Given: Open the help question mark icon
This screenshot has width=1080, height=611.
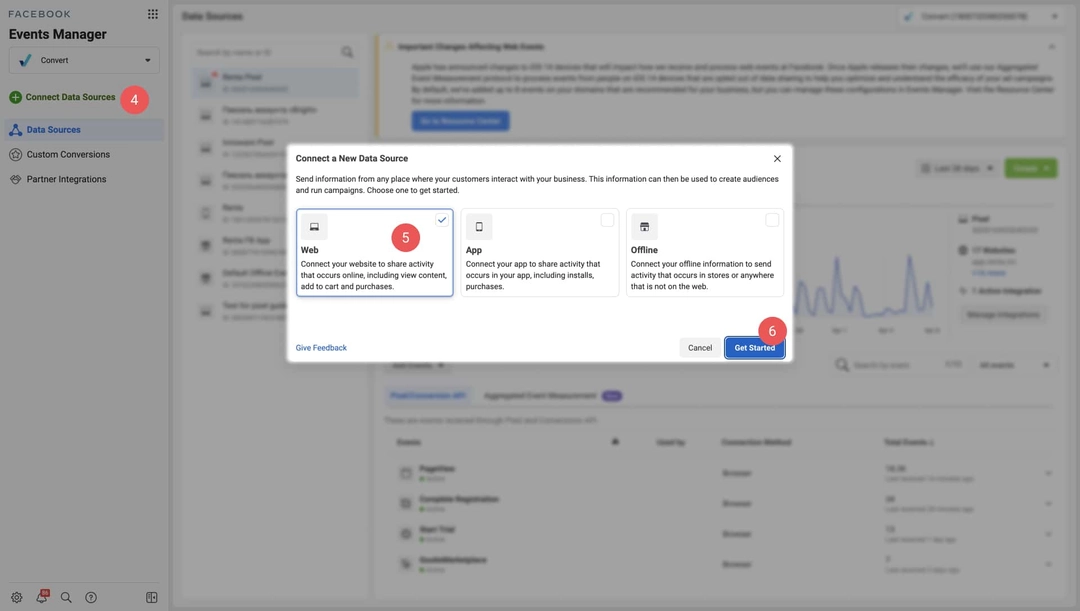Looking at the screenshot, I should pyautogui.click(x=91, y=597).
